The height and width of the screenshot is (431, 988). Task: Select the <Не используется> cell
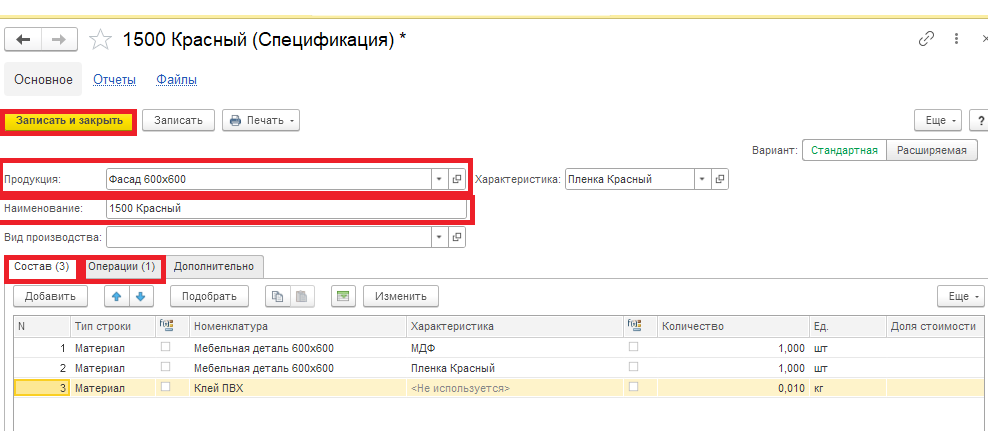click(x=514, y=388)
